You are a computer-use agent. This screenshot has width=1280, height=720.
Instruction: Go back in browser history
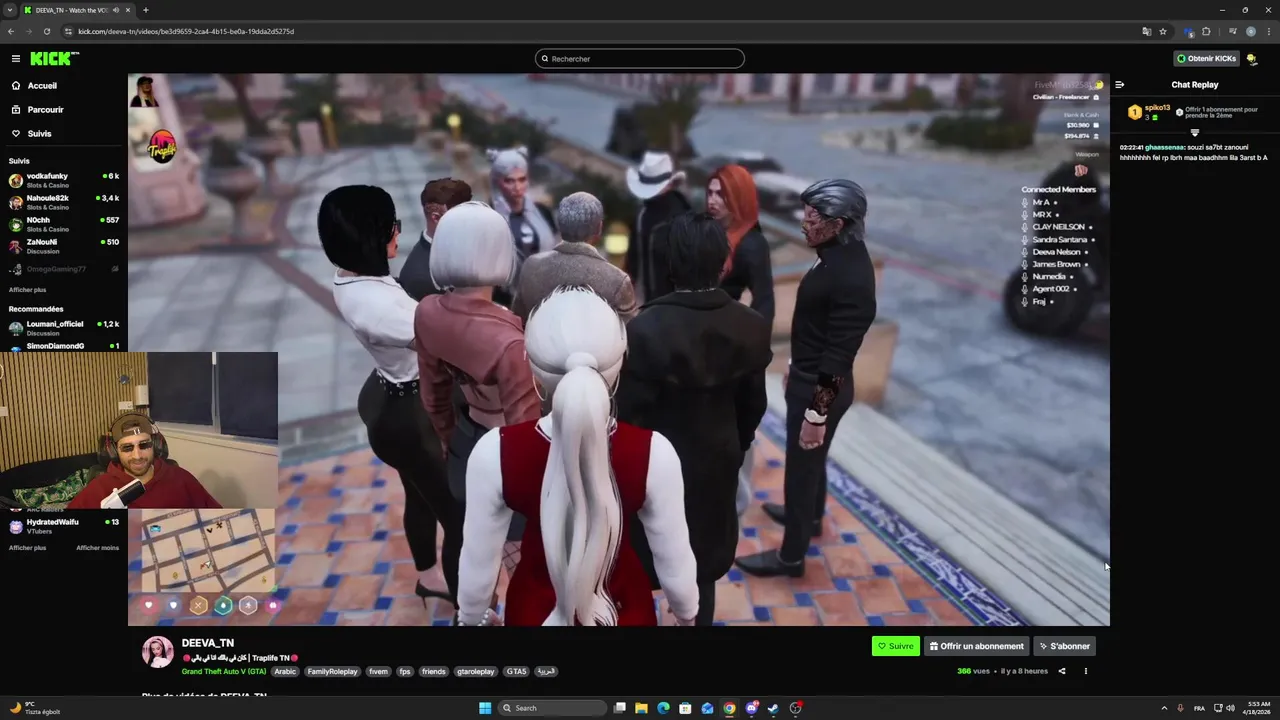pos(11,31)
